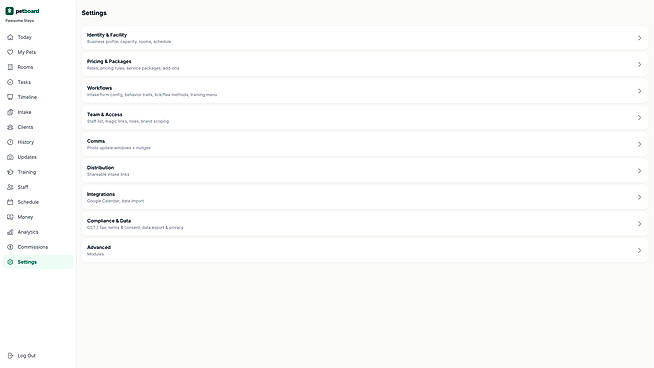Open Advanced settings section
654x368 pixels.
tap(365, 250)
